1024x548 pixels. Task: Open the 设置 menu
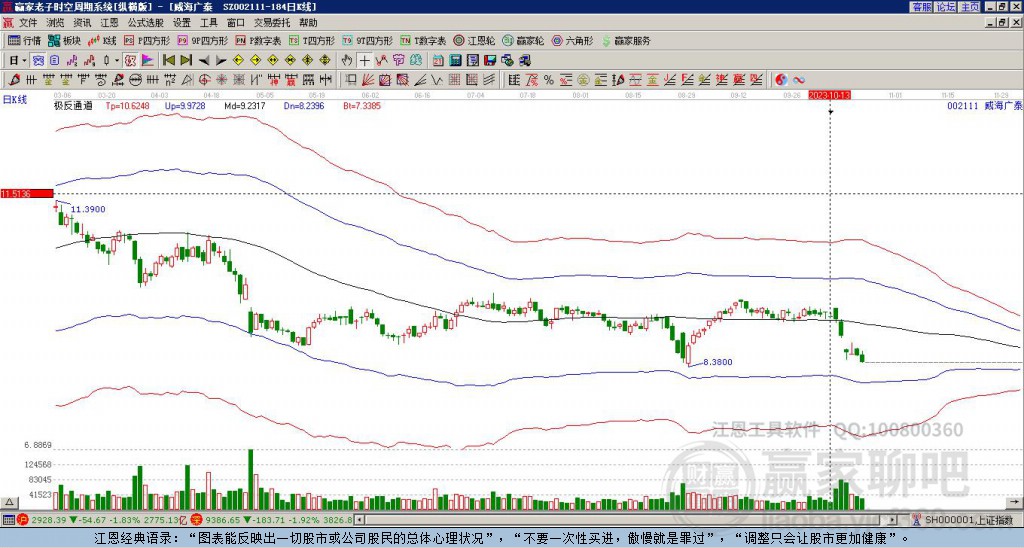(182, 23)
